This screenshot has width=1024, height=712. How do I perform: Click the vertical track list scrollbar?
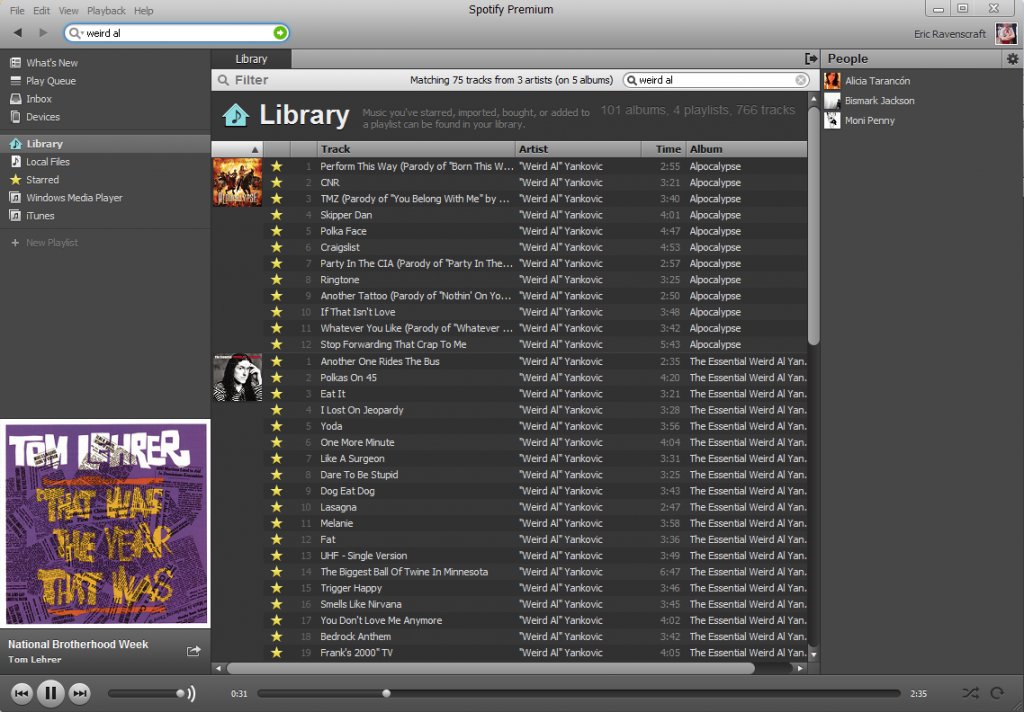[x=813, y=225]
